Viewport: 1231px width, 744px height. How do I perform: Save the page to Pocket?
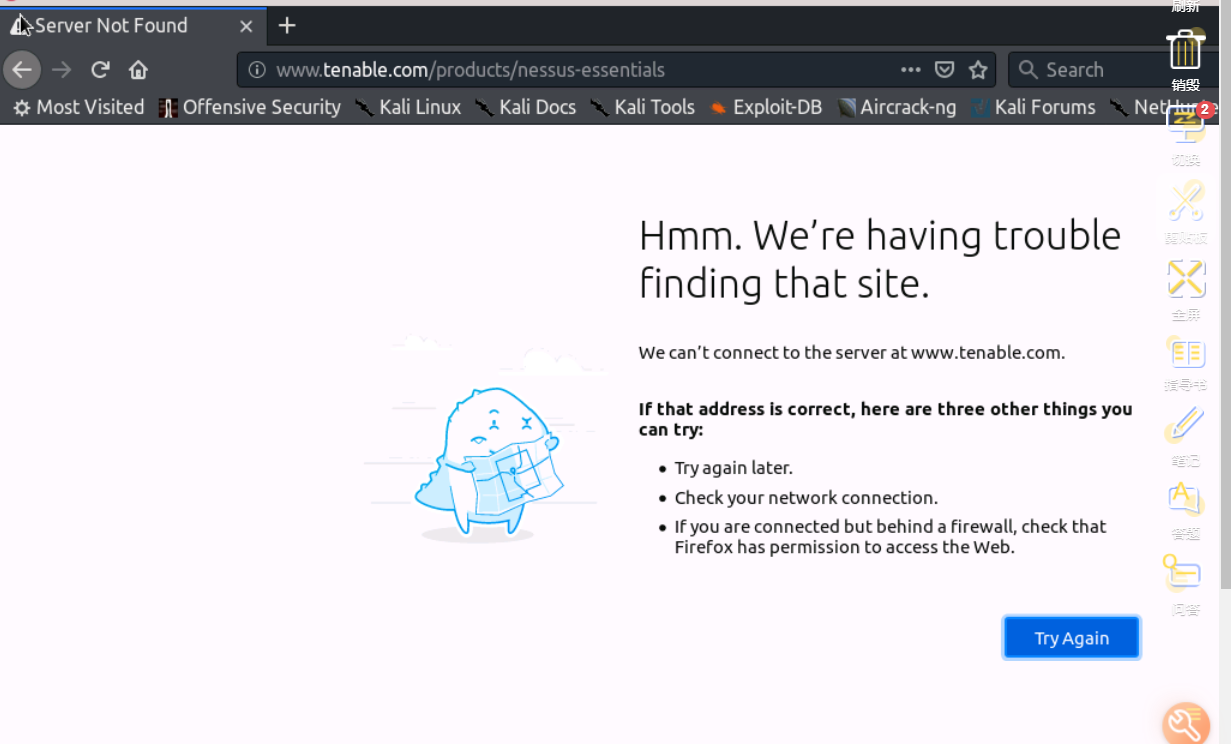pyautogui.click(x=944, y=70)
